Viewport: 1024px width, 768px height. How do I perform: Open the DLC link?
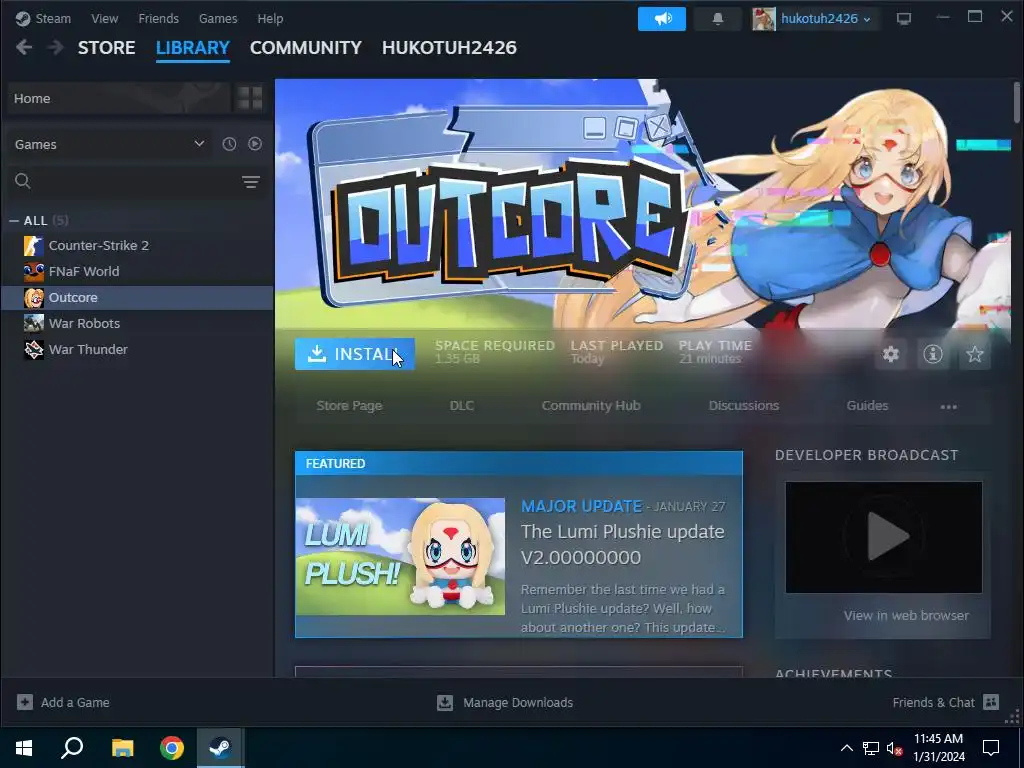(462, 406)
